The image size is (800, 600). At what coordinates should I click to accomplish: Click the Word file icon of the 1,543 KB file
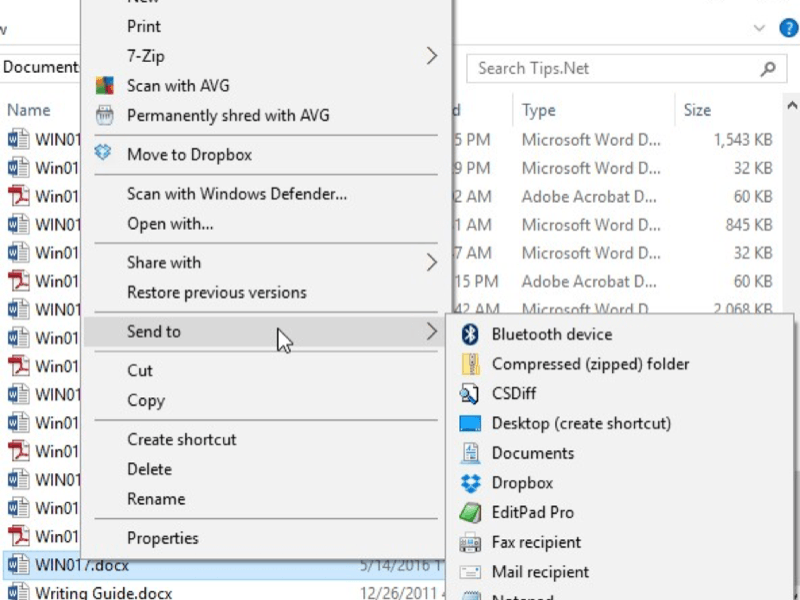coord(18,139)
